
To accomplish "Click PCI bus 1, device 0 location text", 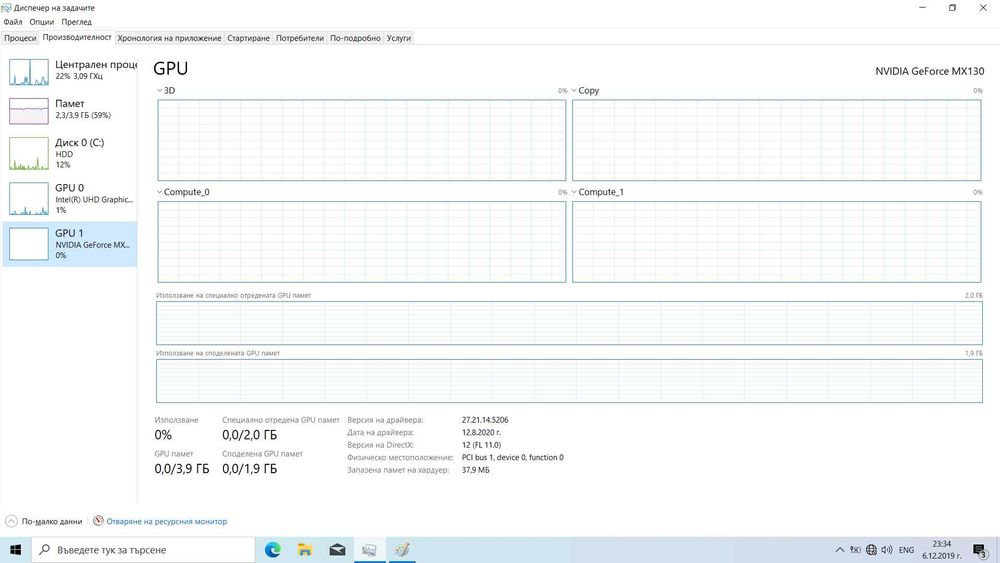I will pos(513,457).
